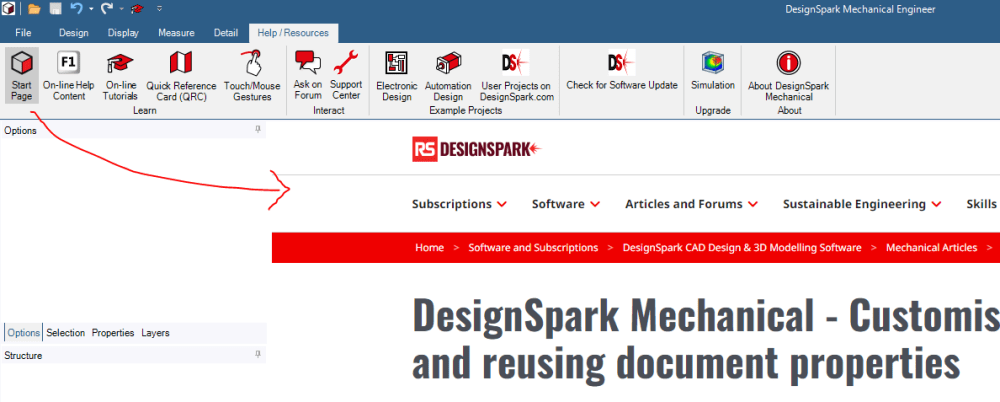Expand the Software web menu
This screenshot has height=402, width=1000.
click(x=566, y=204)
